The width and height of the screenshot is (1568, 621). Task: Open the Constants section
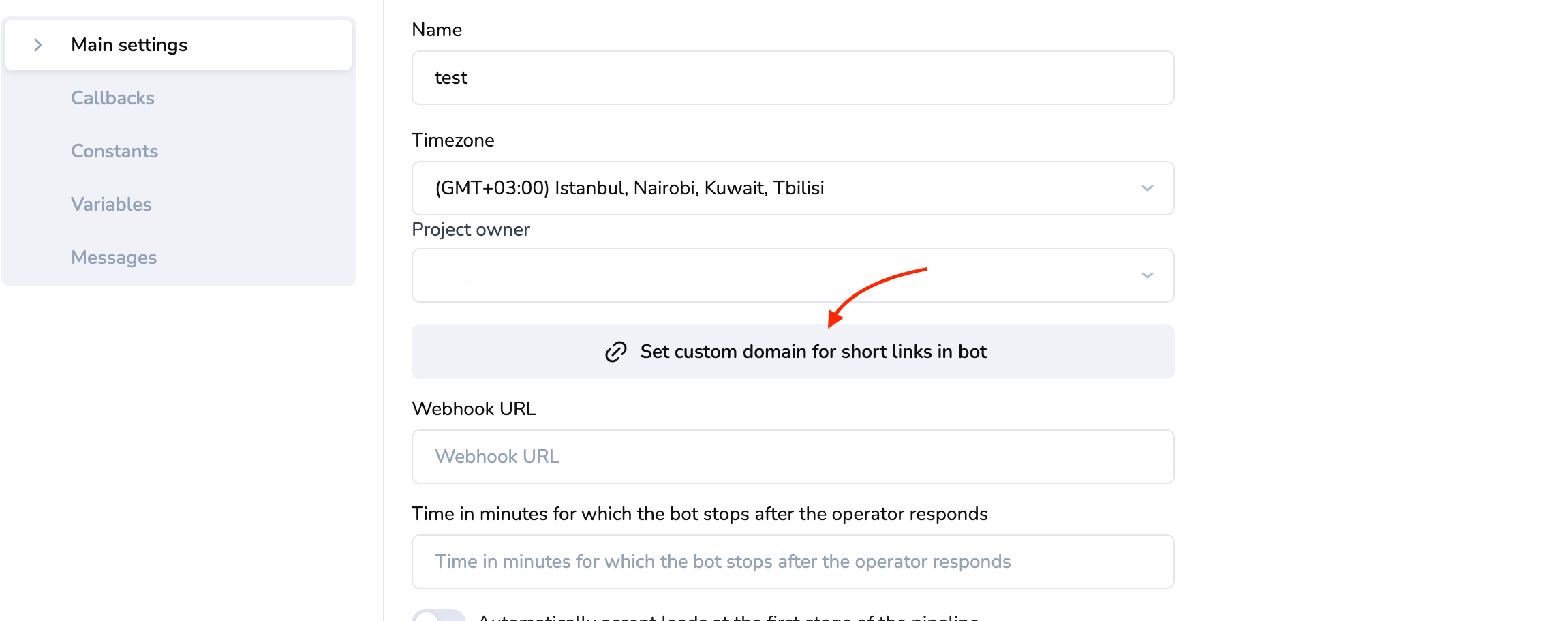tap(114, 151)
